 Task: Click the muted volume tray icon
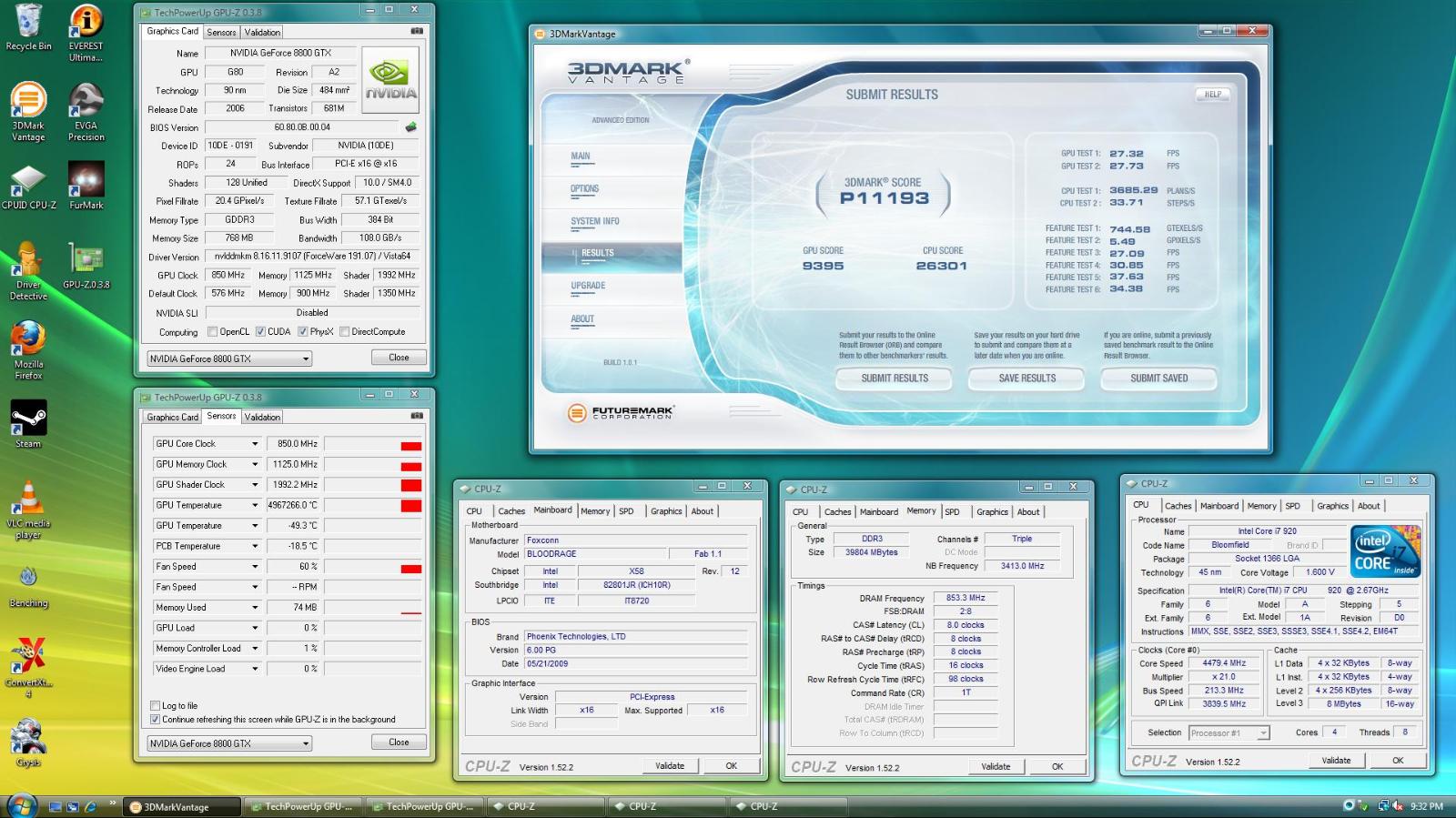click(1397, 806)
